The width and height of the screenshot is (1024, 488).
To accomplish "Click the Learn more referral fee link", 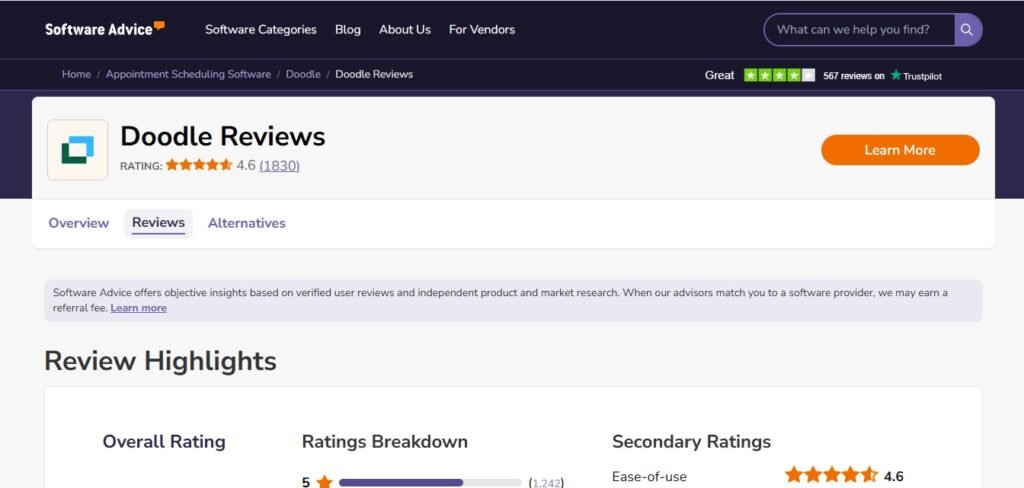I will (x=138, y=308).
